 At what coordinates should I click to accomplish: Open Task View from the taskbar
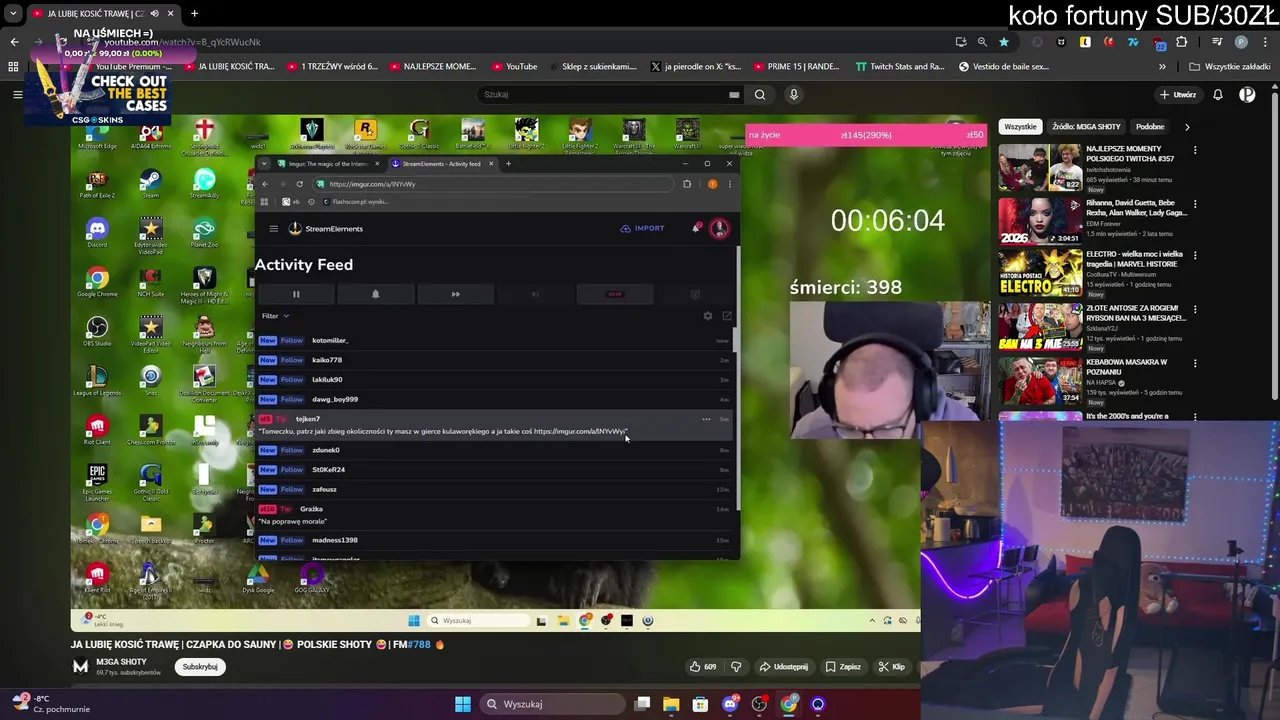pyautogui.click(x=642, y=704)
